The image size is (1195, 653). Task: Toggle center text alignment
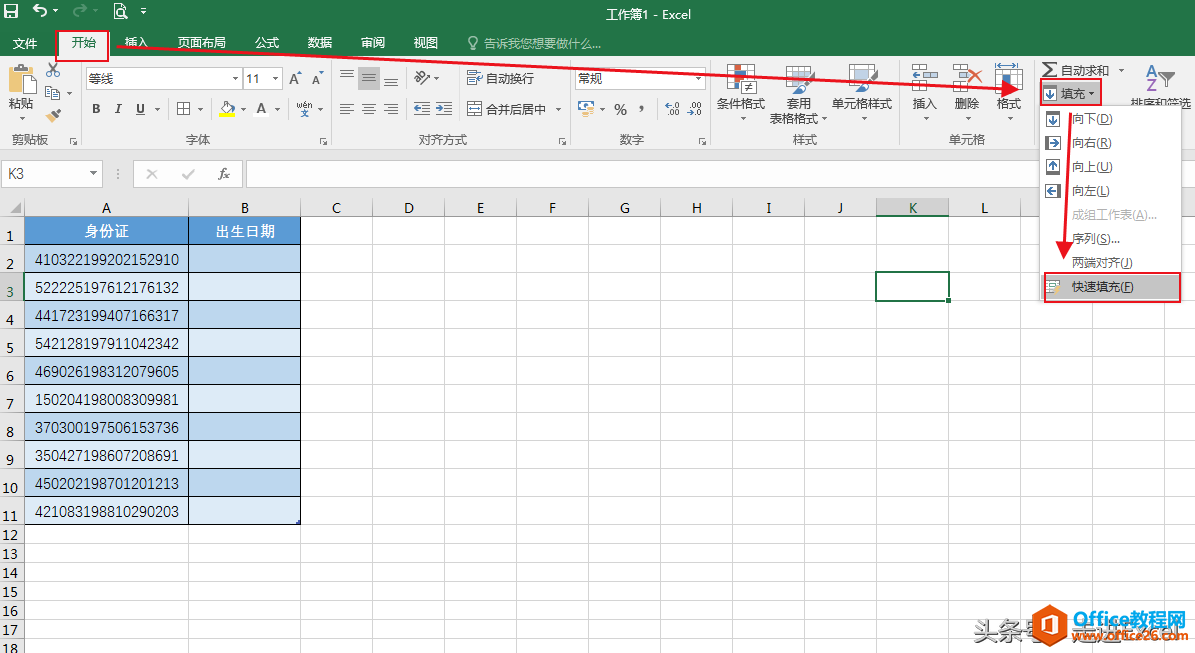369,109
